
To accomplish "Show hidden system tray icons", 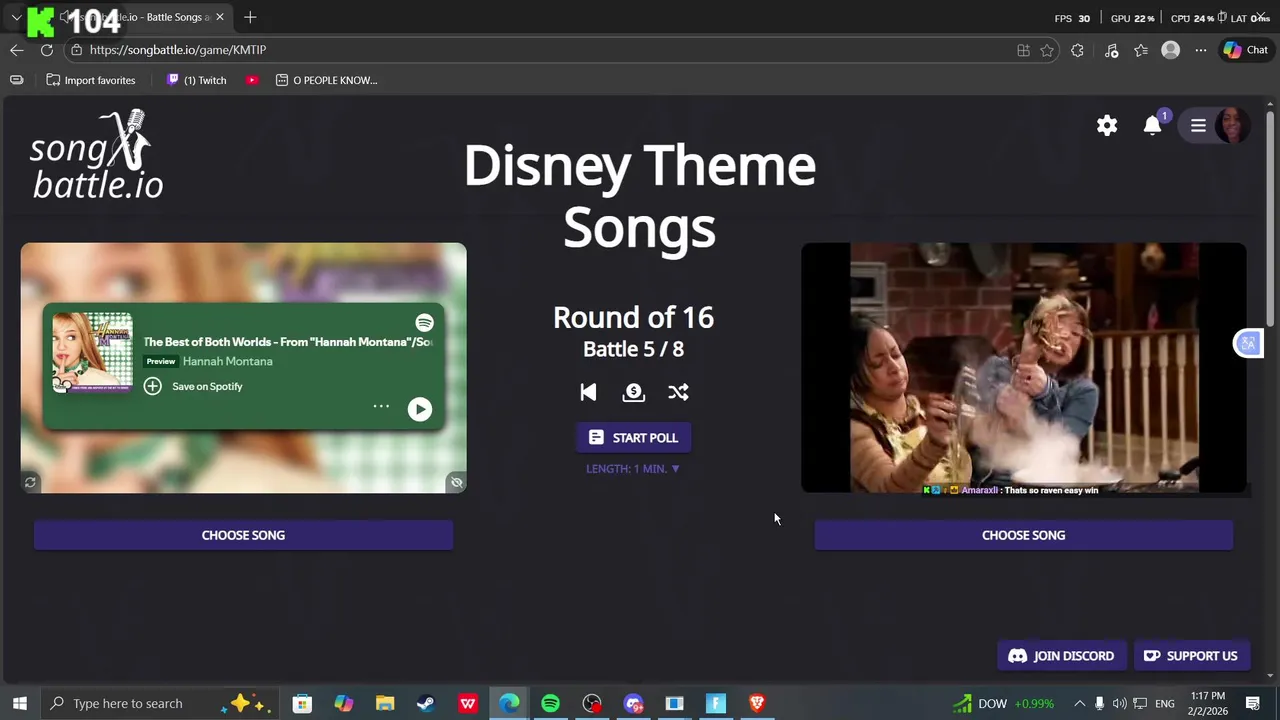I will (x=1079, y=703).
